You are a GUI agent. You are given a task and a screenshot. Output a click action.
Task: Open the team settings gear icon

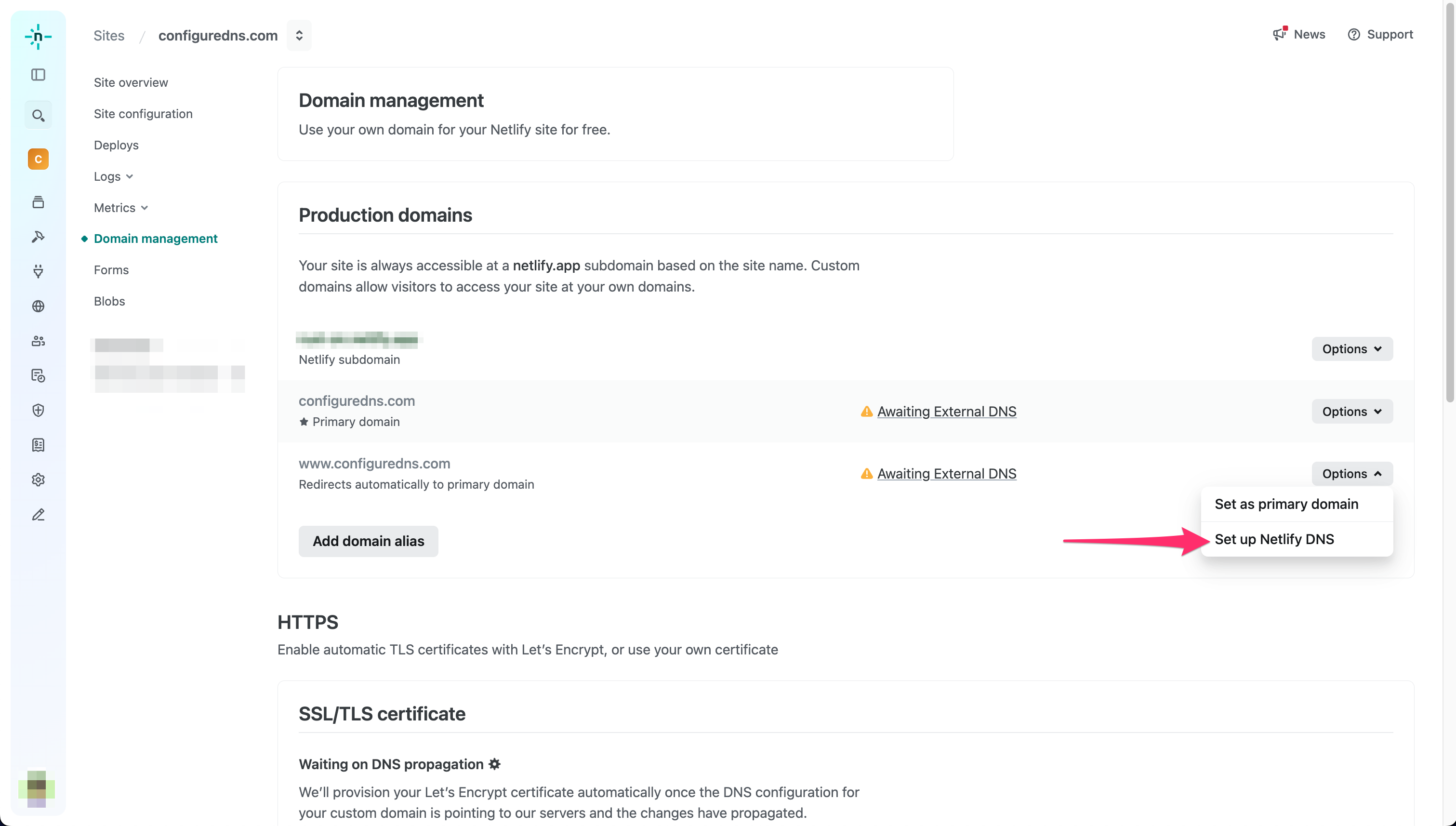38,480
